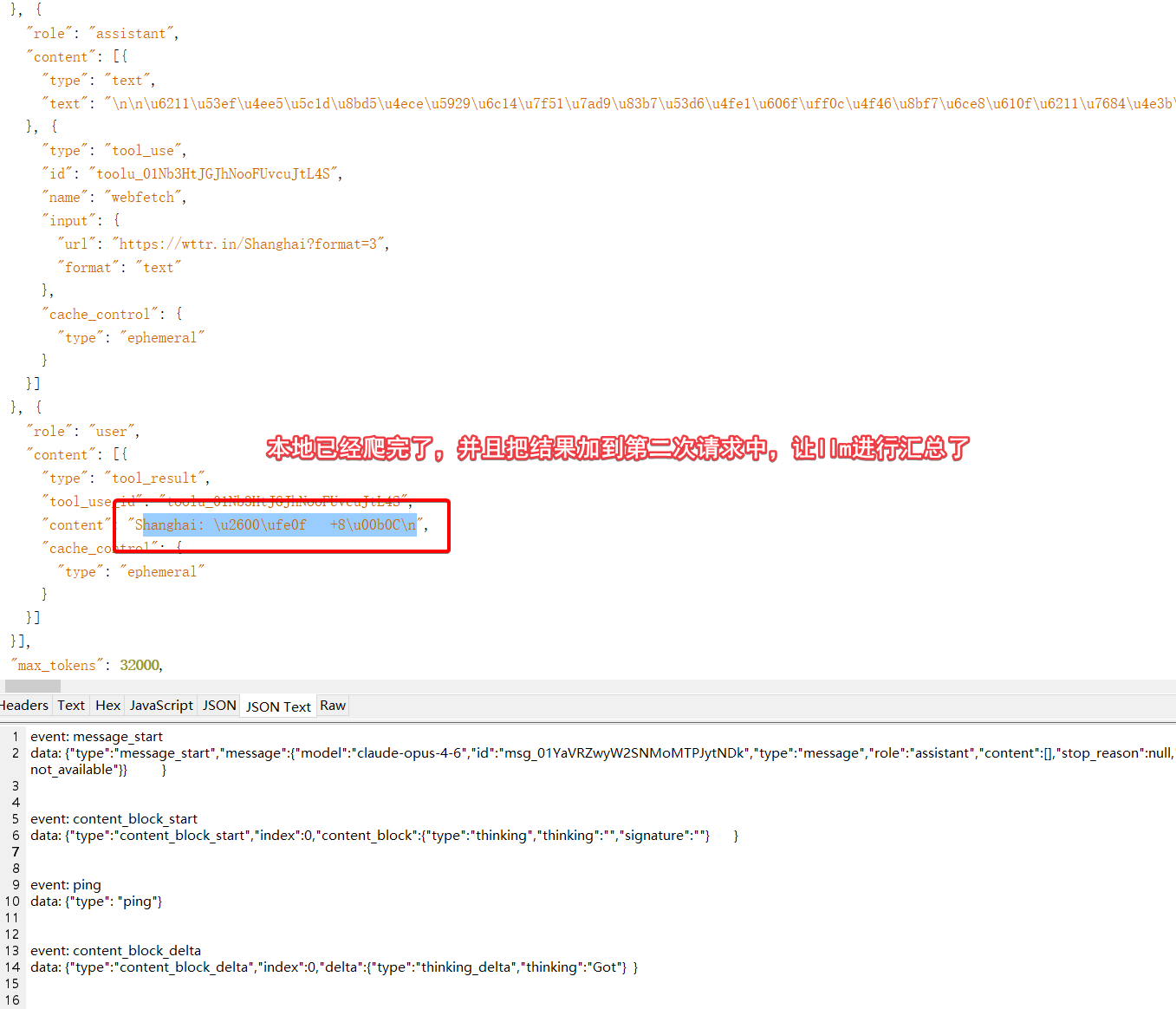Open the Text view tab

(x=71, y=706)
